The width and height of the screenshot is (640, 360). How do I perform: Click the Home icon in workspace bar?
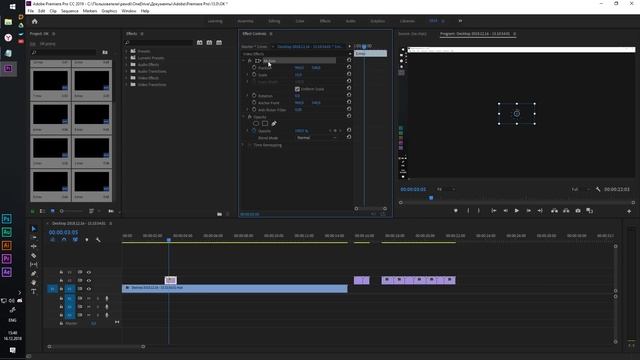pos(35,21)
